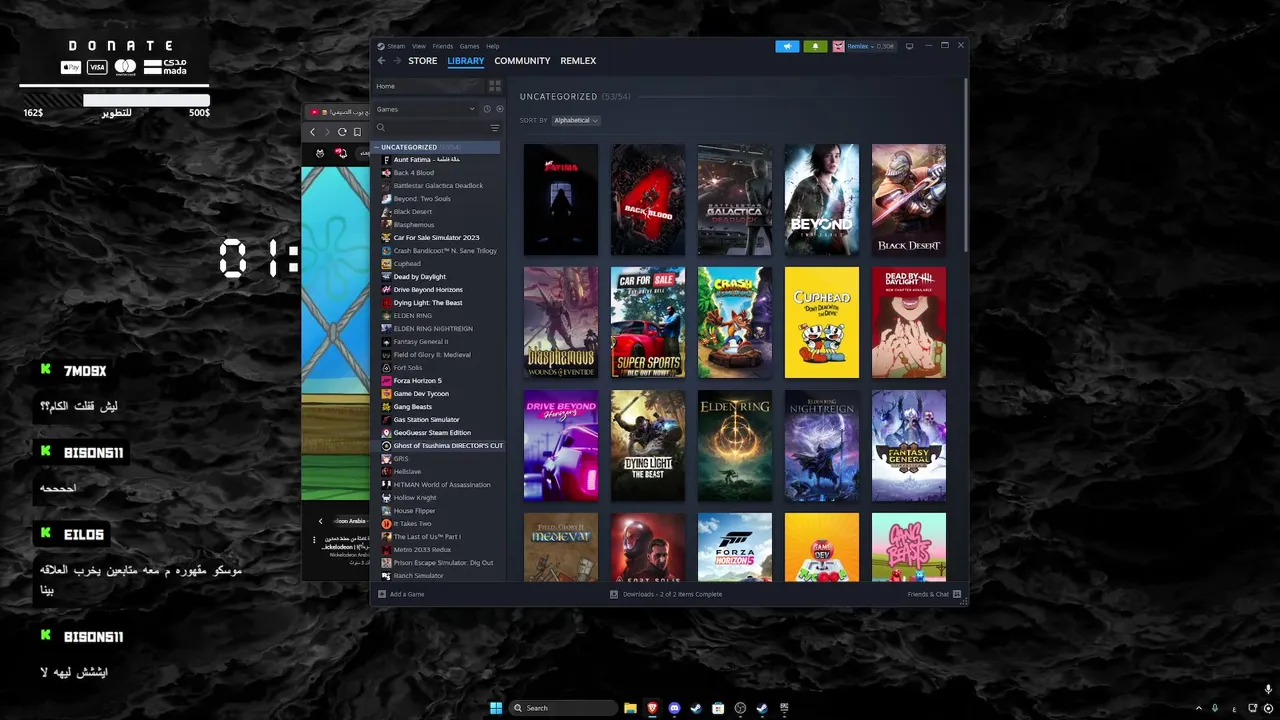Open OBS Studio from the taskbar
The width and height of the screenshot is (1280, 720).
[x=740, y=708]
